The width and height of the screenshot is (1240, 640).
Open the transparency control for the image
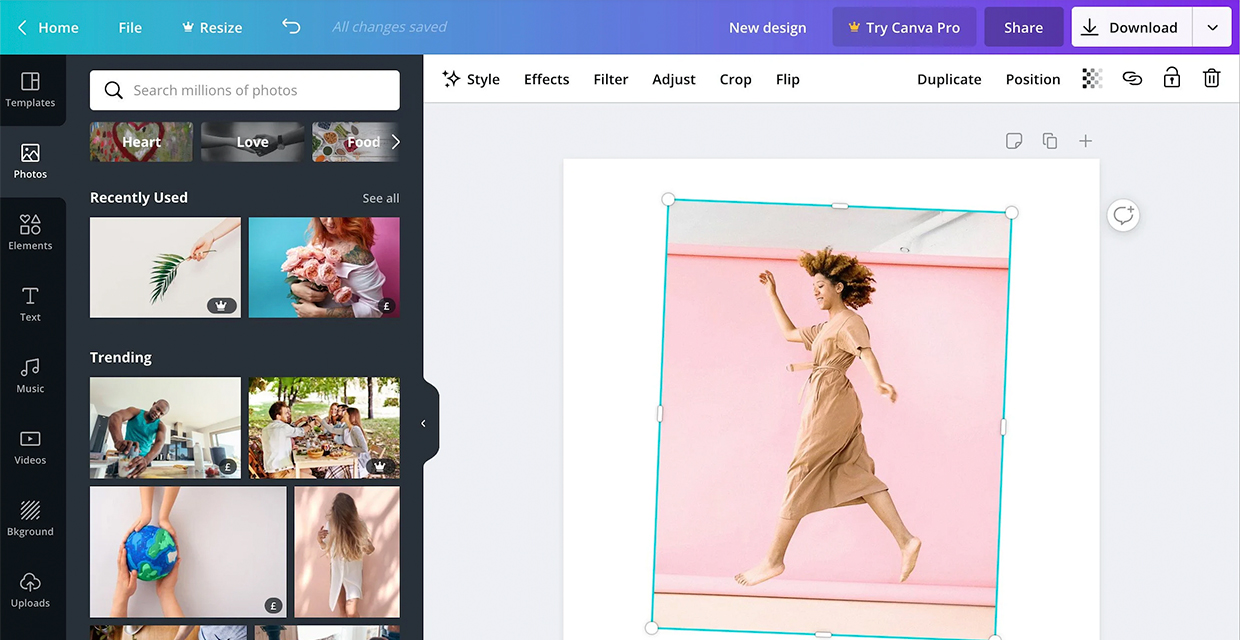pos(1091,78)
